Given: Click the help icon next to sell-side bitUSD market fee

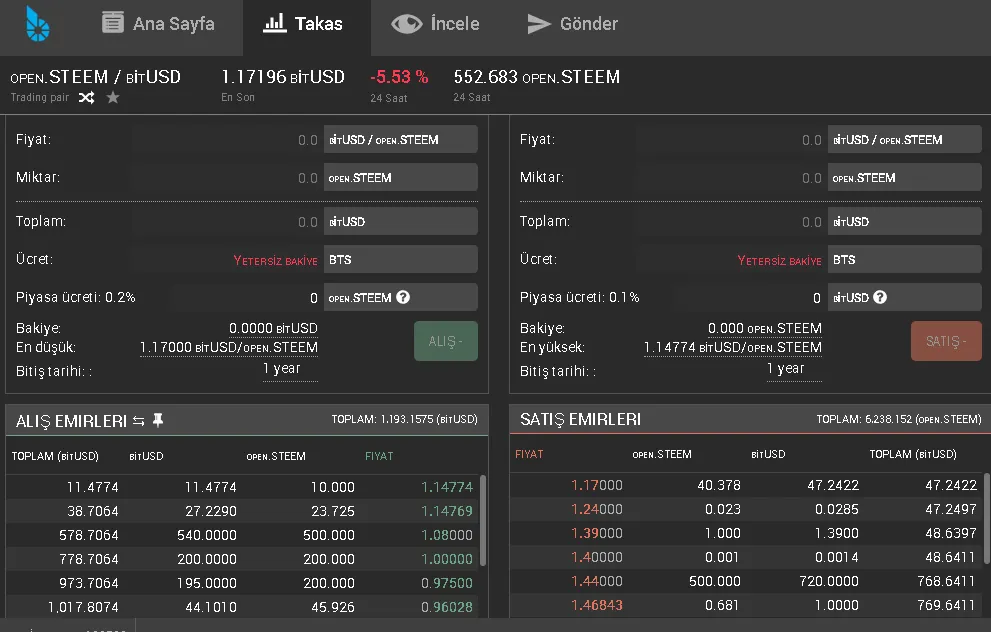Looking at the screenshot, I should 880,297.
